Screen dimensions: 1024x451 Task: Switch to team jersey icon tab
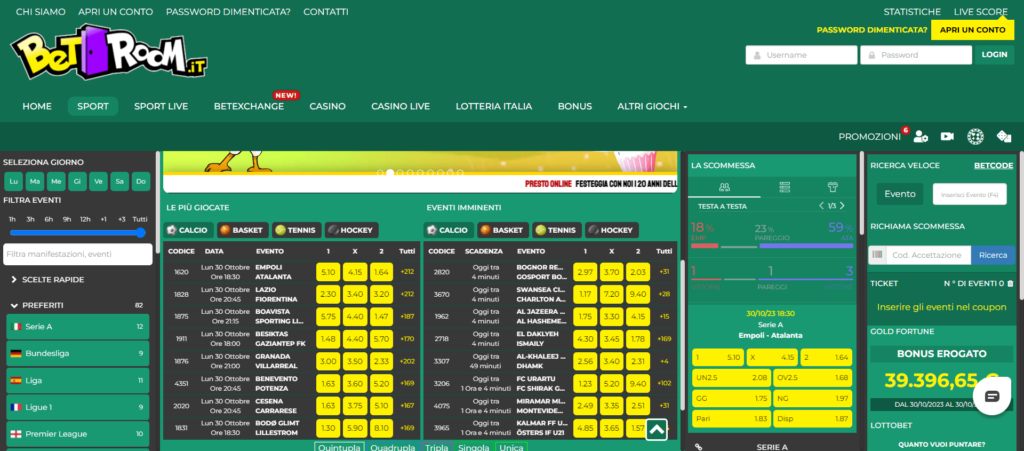click(x=833, y=187)
